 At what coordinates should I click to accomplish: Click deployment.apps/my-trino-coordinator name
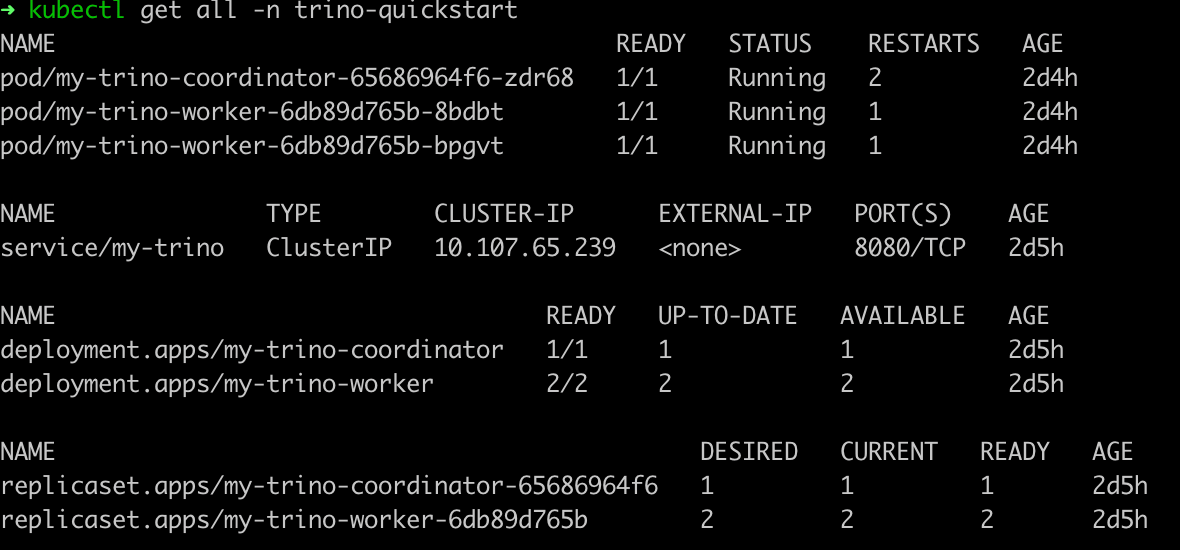[252, 350]
